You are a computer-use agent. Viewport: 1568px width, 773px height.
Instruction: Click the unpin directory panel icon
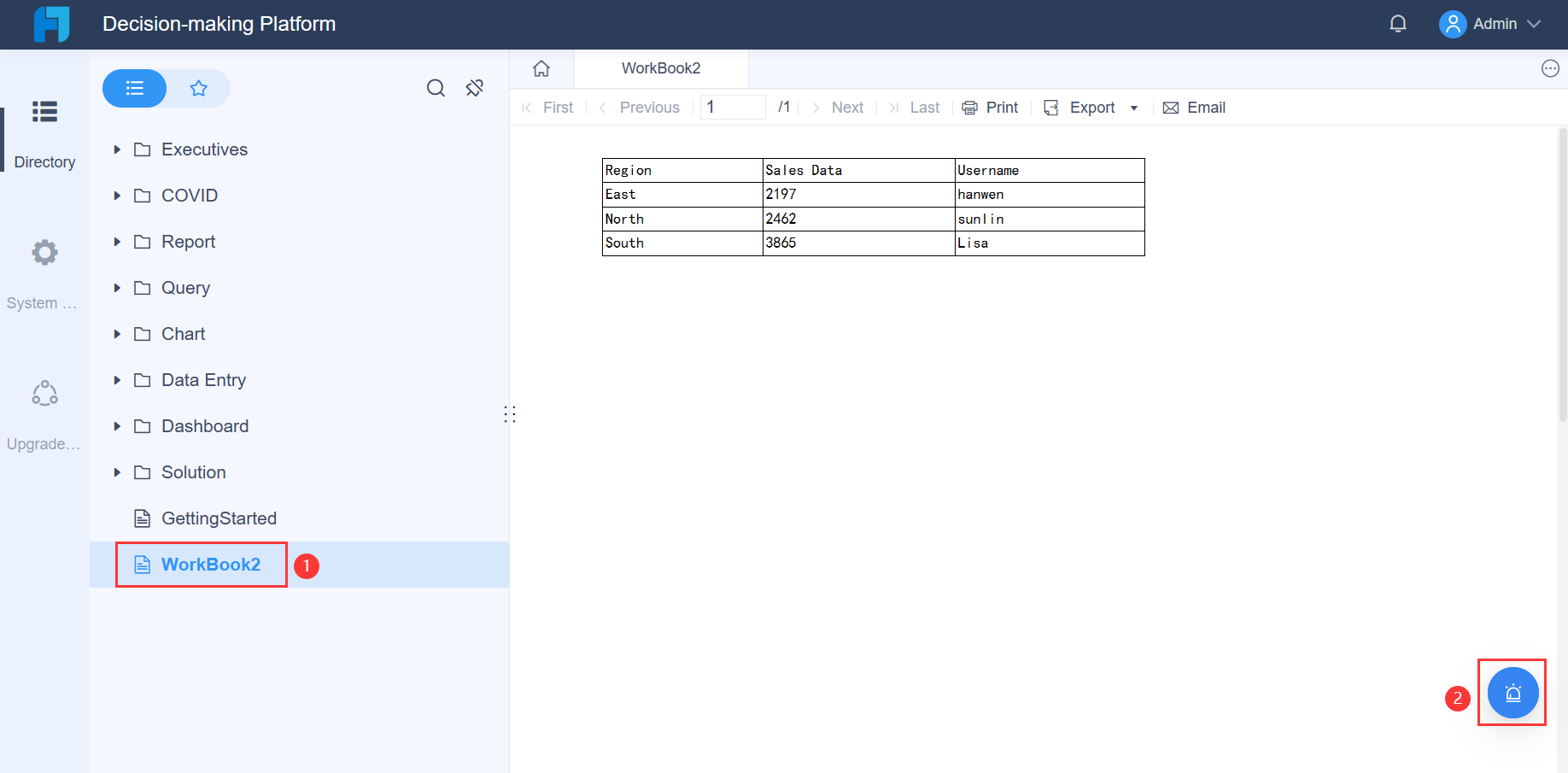click(x=475, y=87)
